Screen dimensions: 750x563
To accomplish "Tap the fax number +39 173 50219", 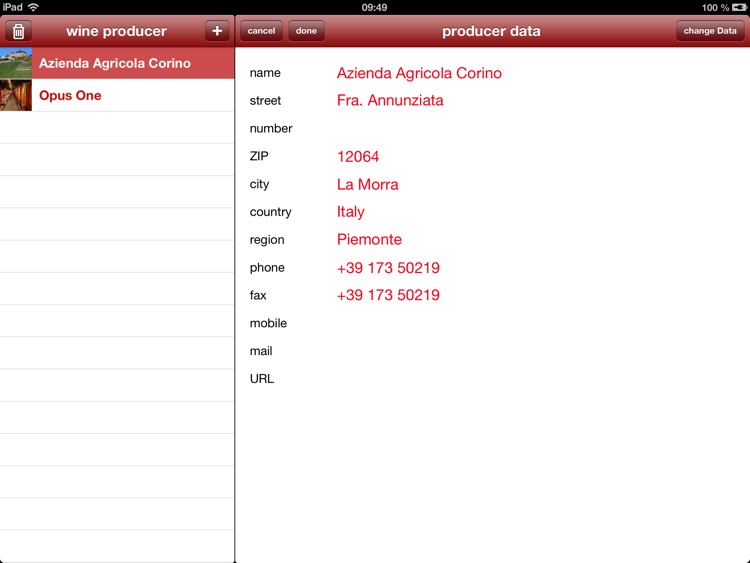I will (388, 295).
